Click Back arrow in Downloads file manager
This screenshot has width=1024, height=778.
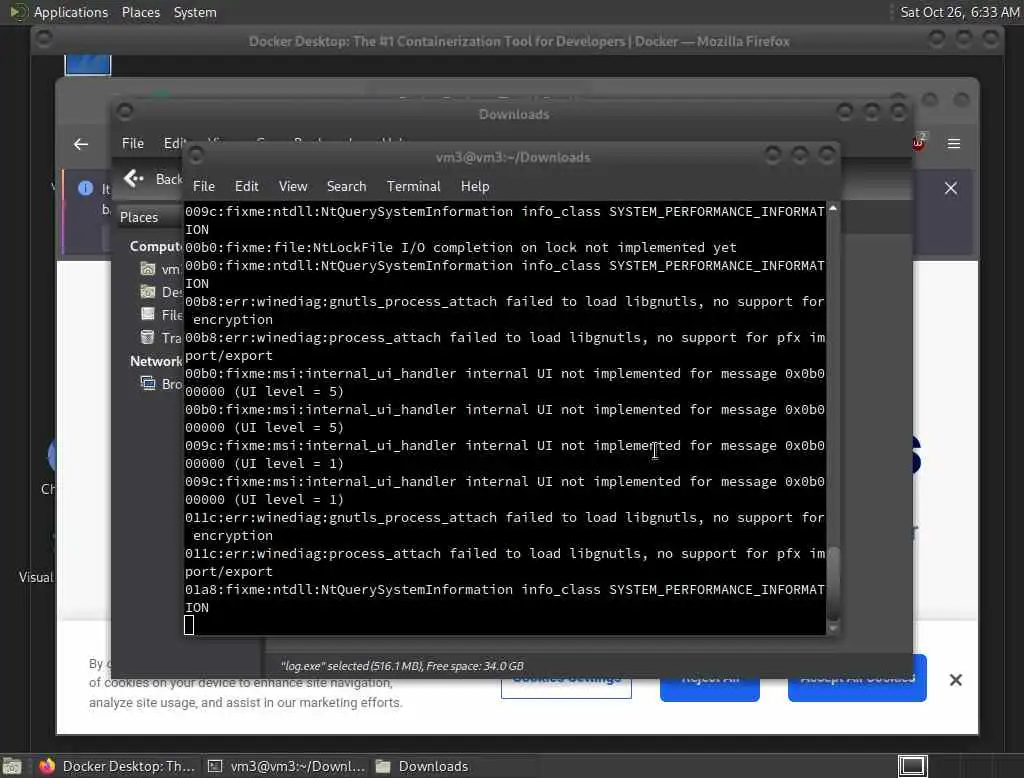coord(134,178)
